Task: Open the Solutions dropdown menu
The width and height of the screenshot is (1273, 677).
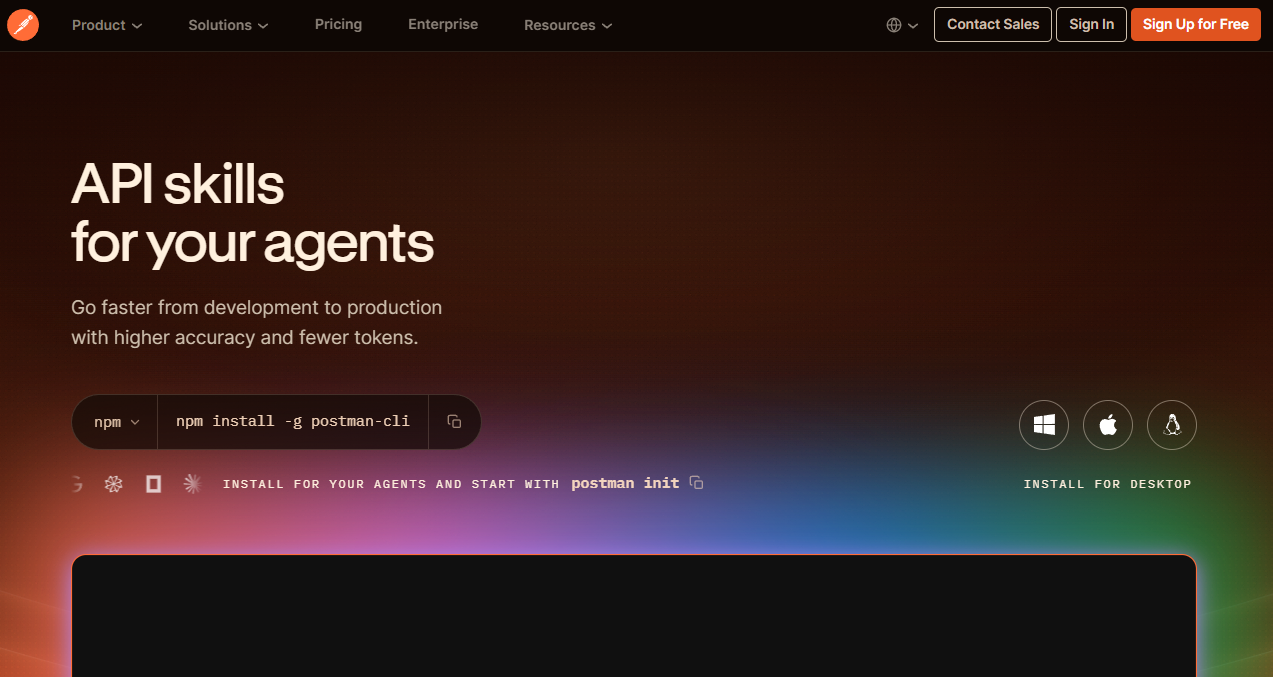Action: (228, 25)
